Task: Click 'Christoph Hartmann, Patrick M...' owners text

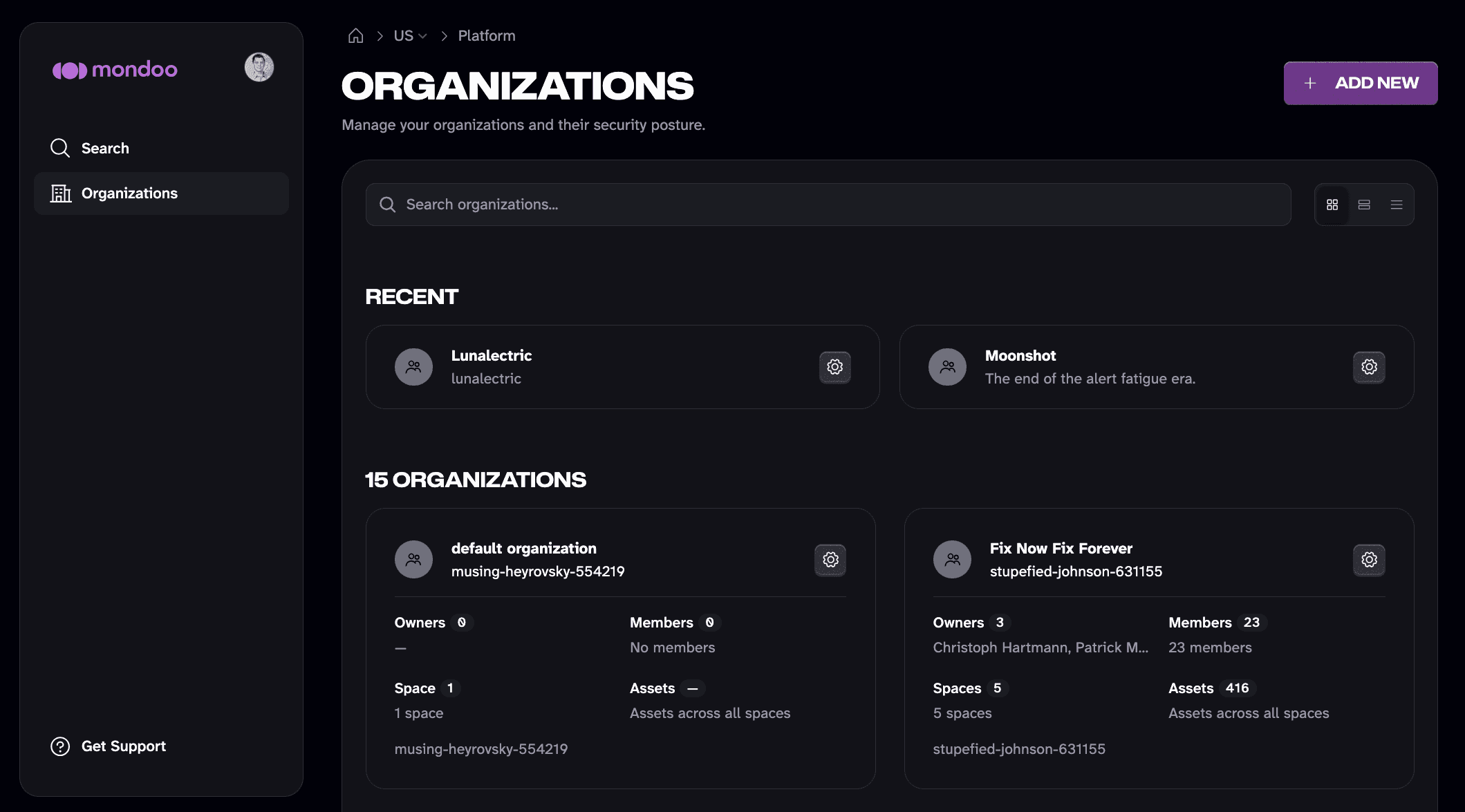Action: [1041, 648]
